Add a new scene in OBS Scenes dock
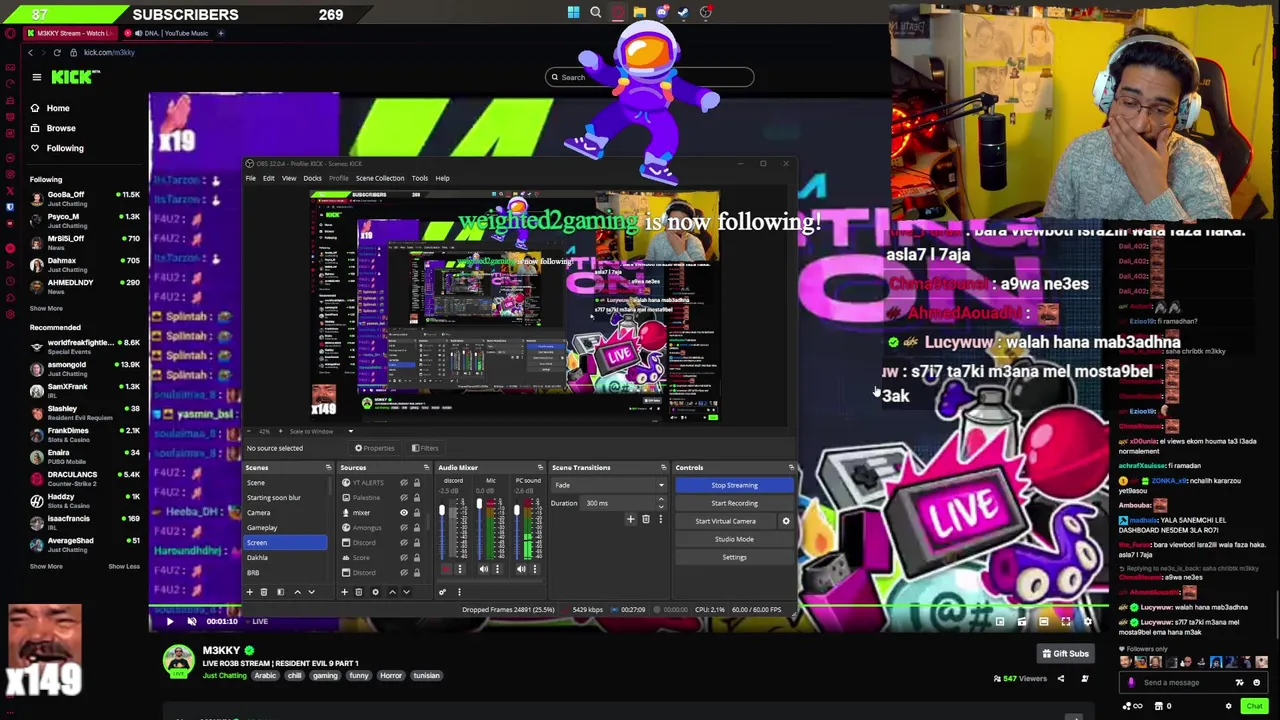1280x720 pixels. point(250,592)
